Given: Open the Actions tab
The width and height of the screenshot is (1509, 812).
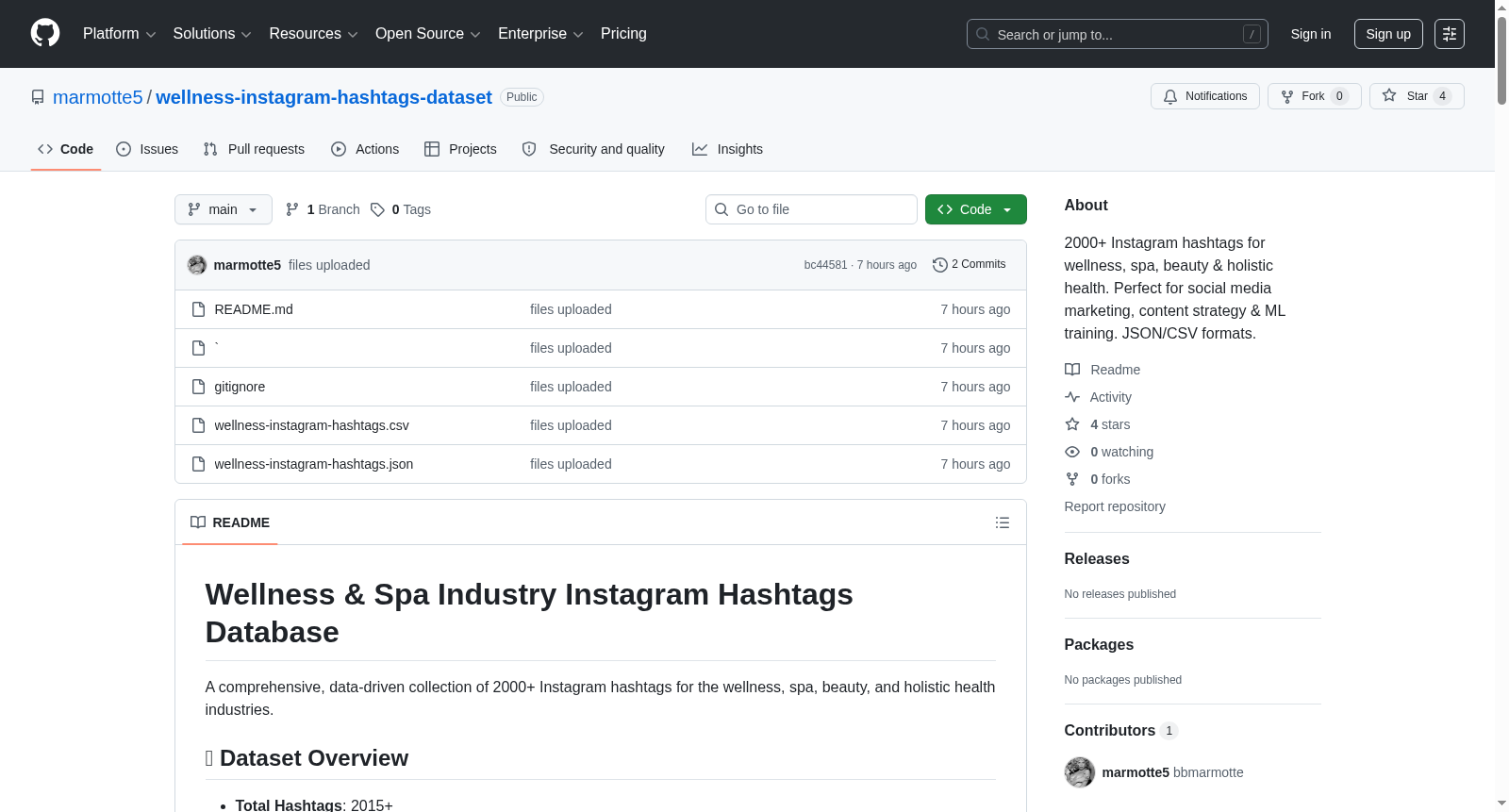Looking at the screenshot, I should click(365, 149).
